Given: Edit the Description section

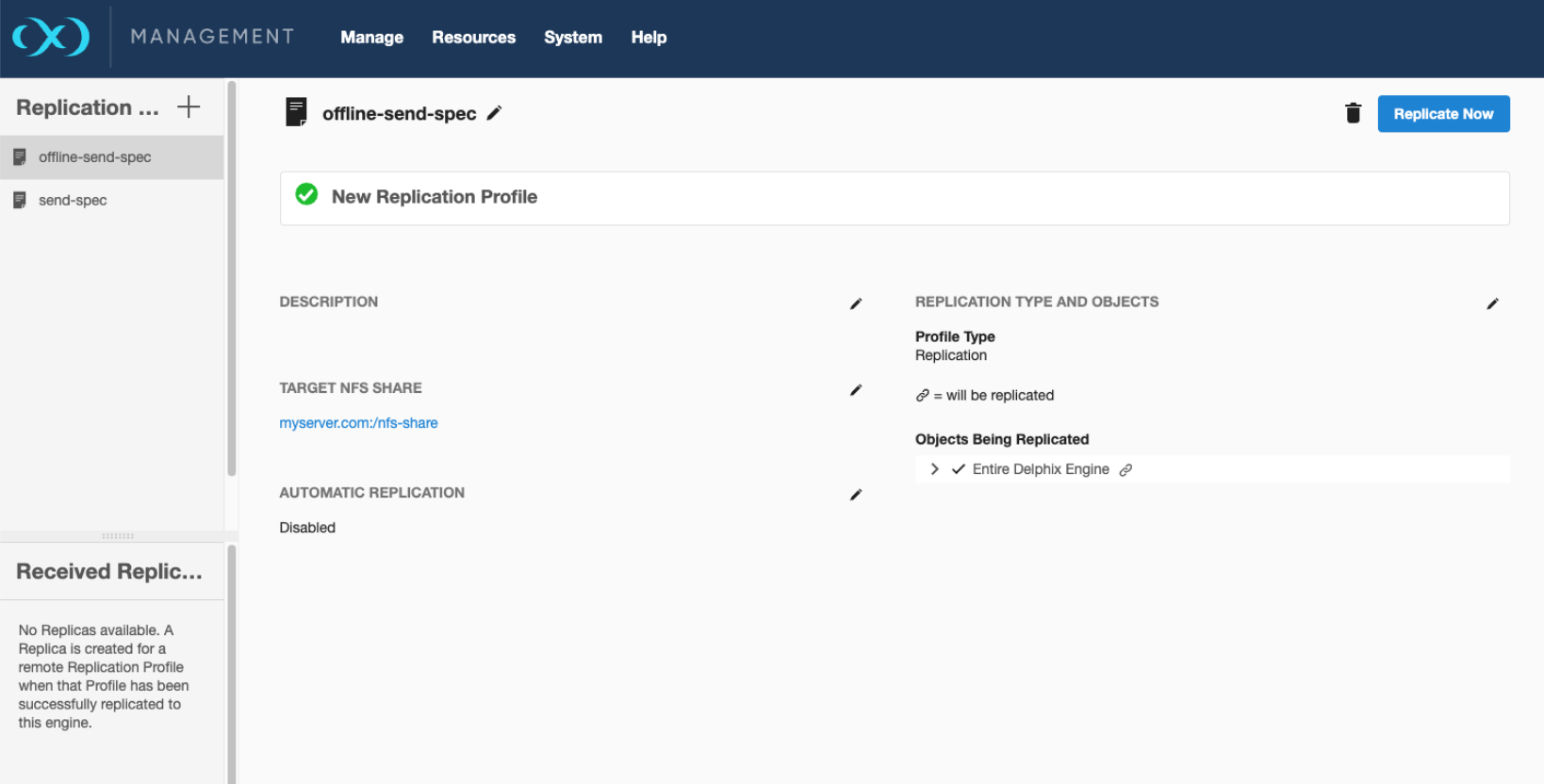Looking at the screenshot, I should click(x=856, y=303).
